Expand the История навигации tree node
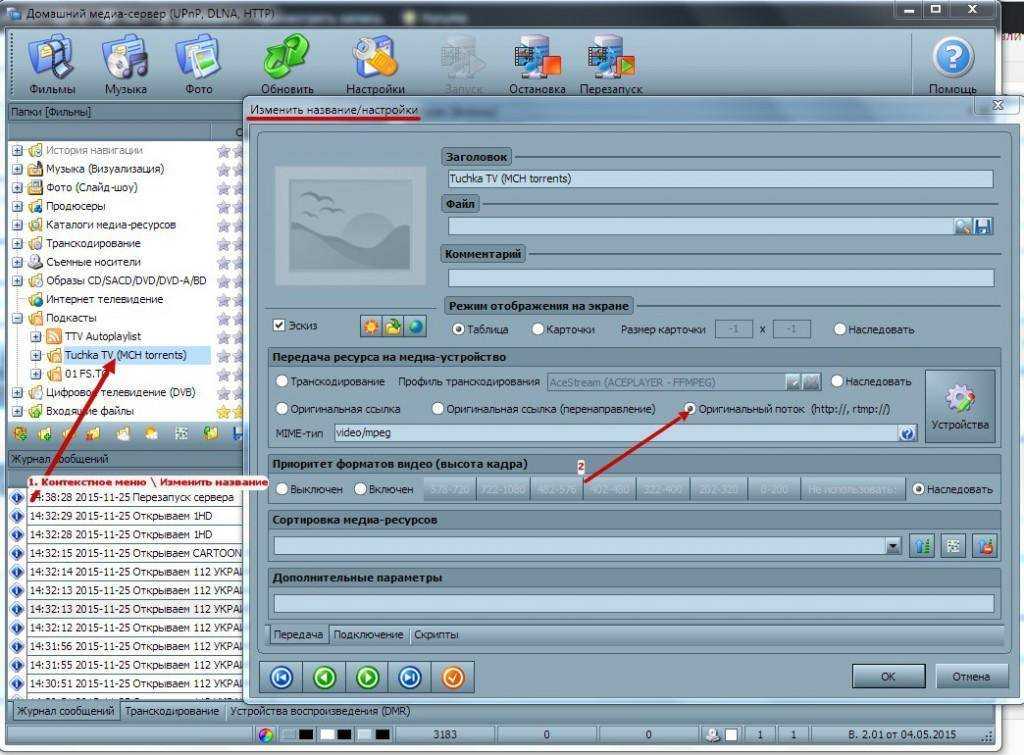1024x755 pixels. coord(18,150)
